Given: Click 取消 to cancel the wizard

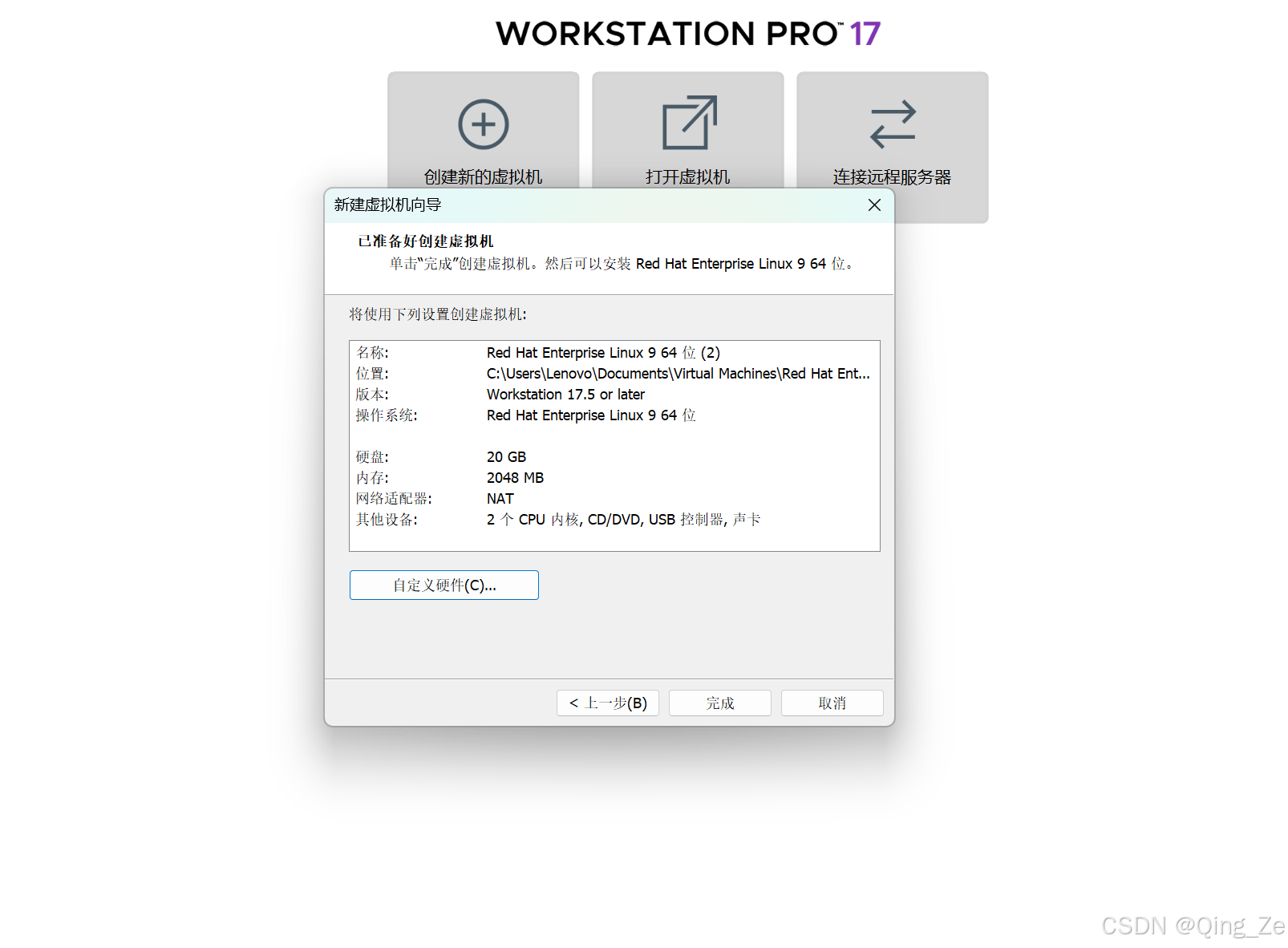Looking at the screenshot, I should coord(832,703).
